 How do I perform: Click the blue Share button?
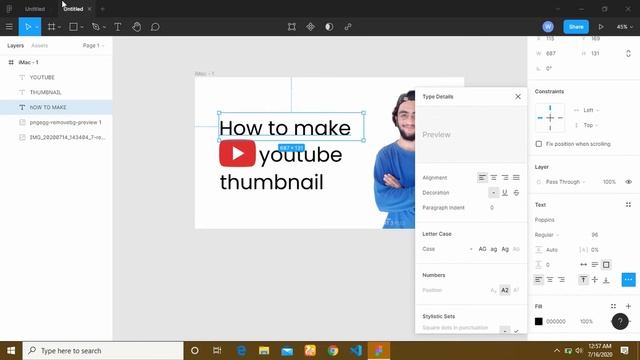click(576, 27)
